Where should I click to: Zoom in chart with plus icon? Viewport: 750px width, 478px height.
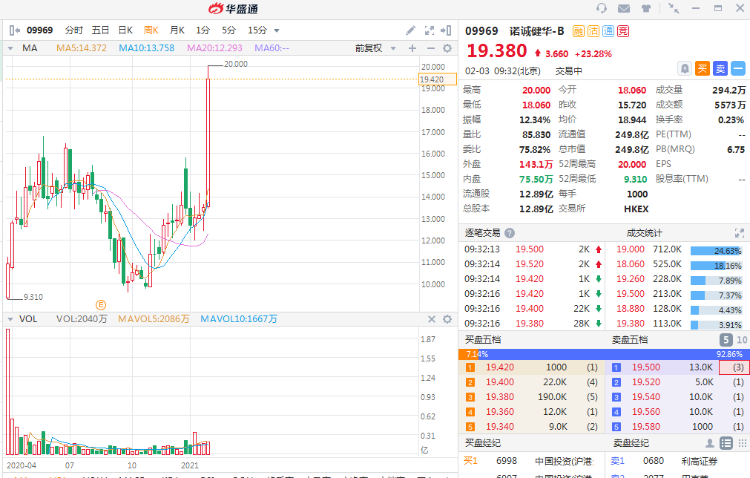[412, 48]
